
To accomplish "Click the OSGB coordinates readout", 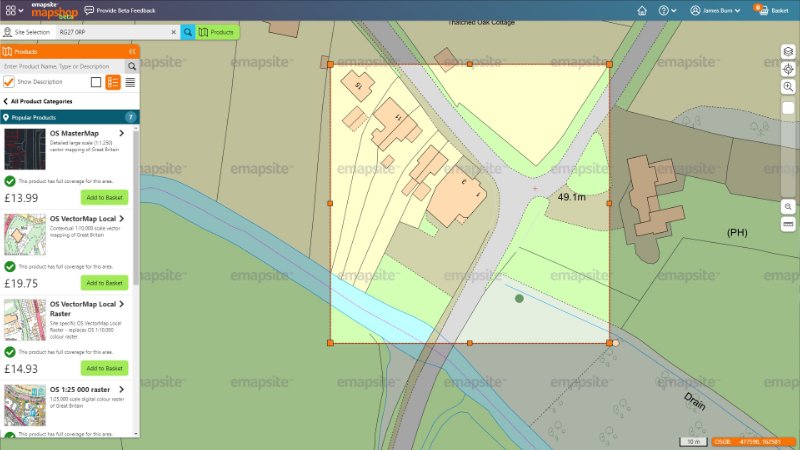I will [x=754, y=441].
